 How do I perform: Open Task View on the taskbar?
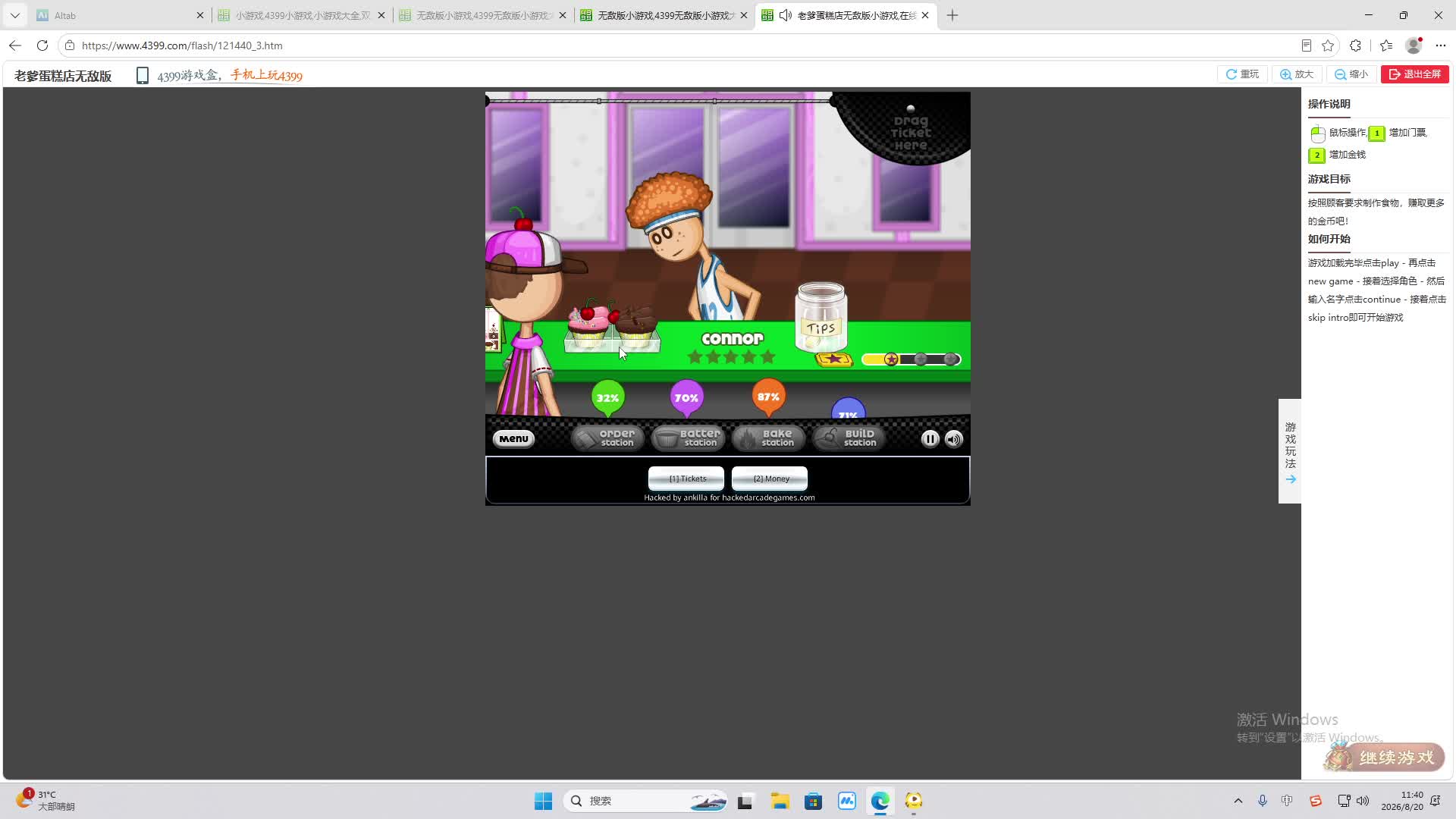(745, 801)
